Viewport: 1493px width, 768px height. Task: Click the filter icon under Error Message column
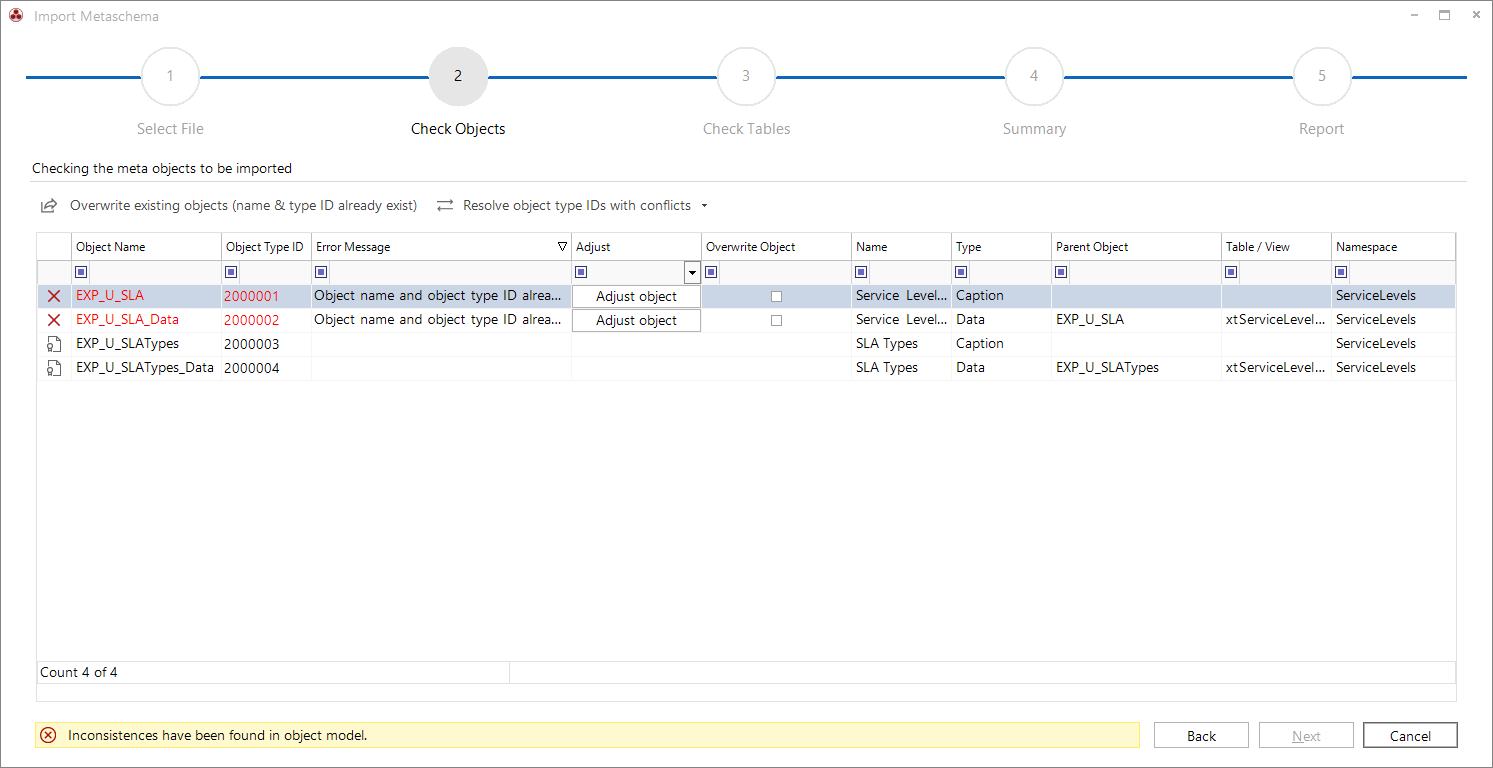click(x=321, y=272)
